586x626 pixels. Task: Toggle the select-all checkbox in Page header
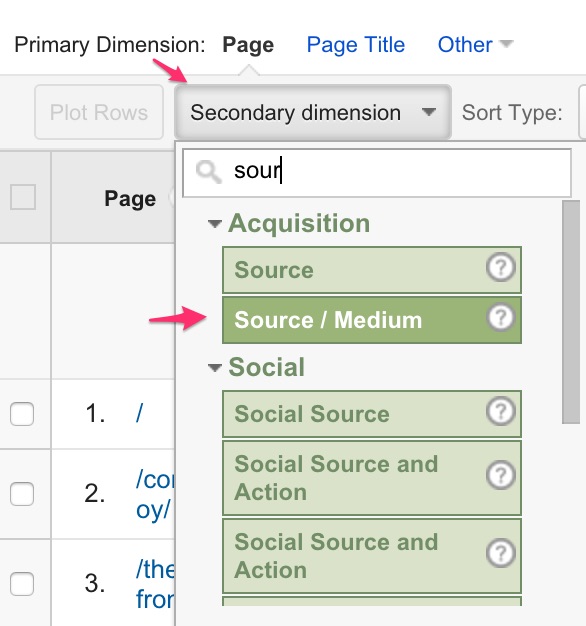click(x=23, y=197)
